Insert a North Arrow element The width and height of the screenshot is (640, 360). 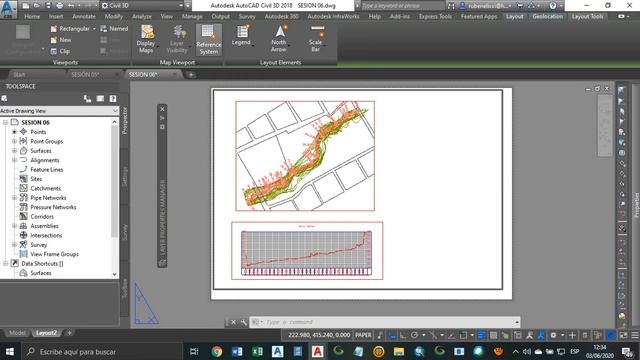(x=279, y=39)
